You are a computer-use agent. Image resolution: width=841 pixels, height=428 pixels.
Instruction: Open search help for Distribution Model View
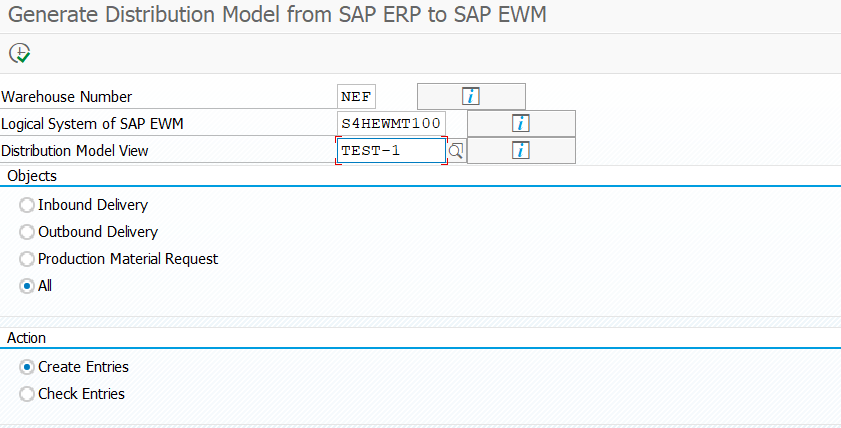click(x=456, y=151)
